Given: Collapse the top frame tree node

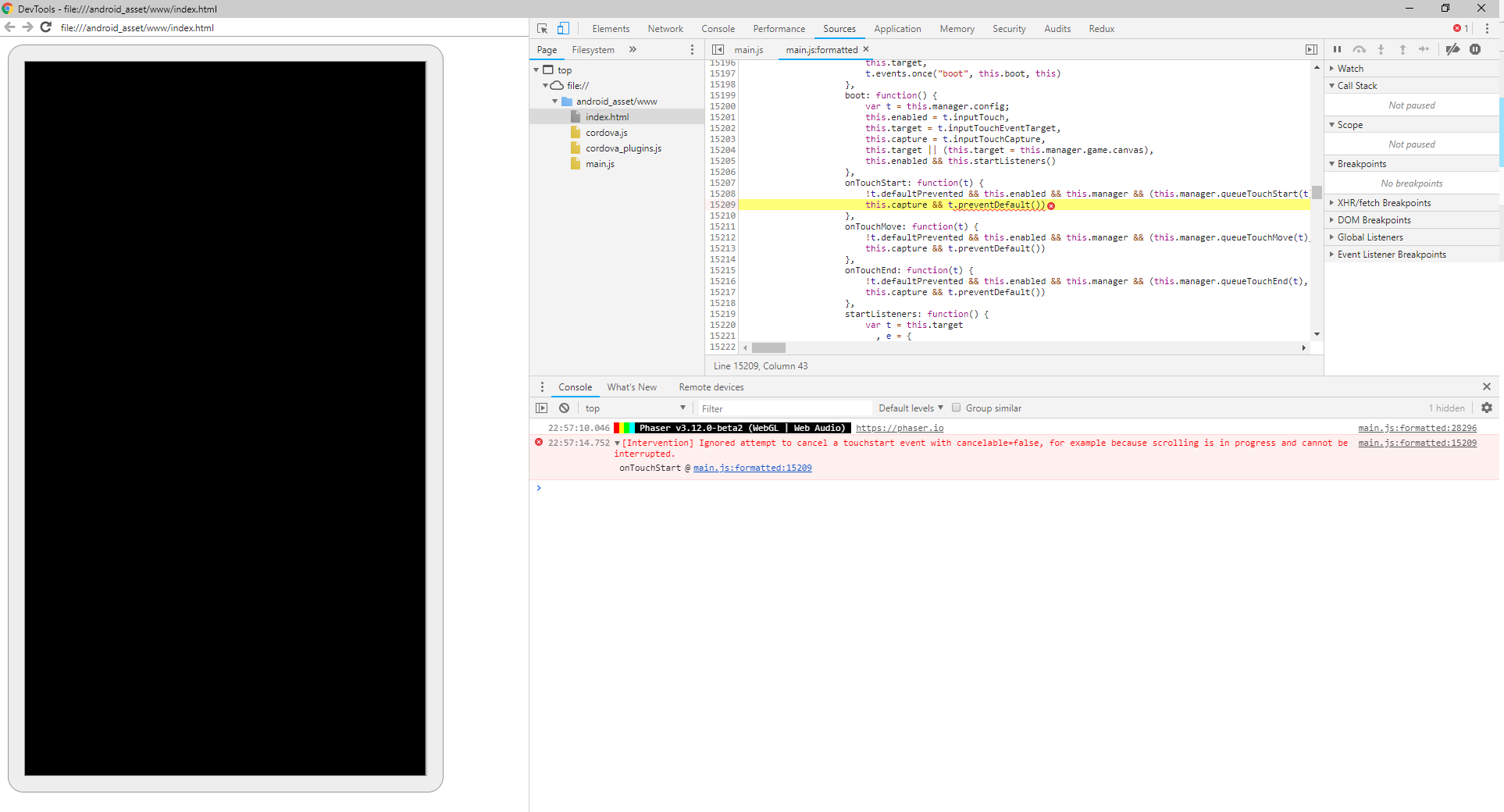Looking at the screenshot, I should (536, 70).
